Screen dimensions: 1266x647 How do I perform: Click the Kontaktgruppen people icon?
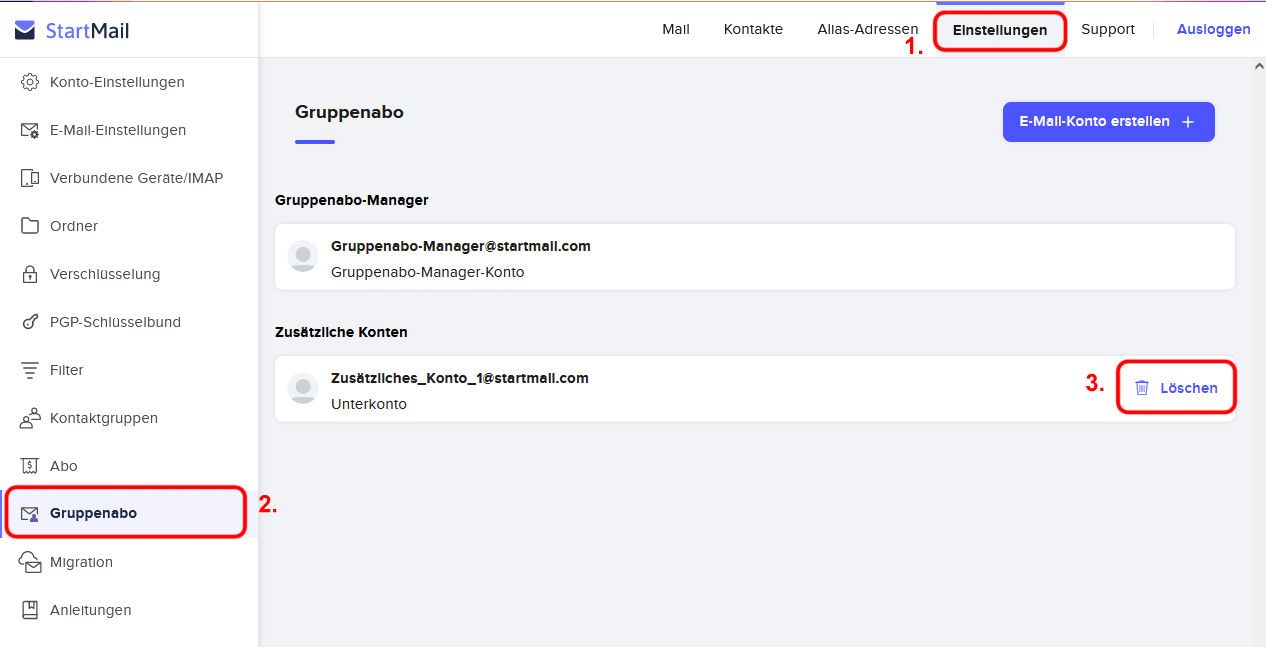[30, 418]
